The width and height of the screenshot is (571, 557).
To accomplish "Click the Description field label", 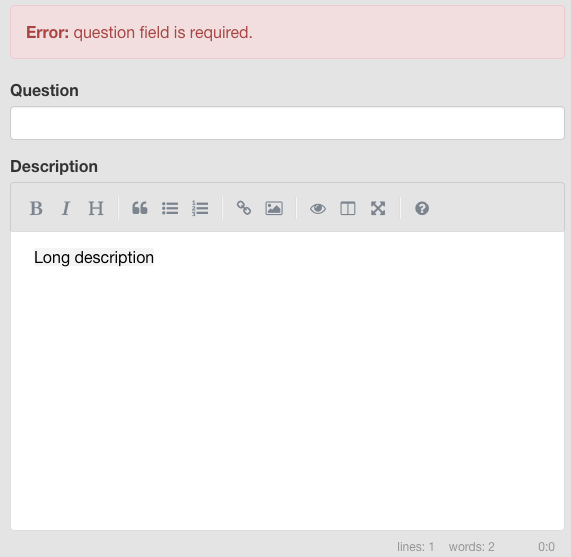I will tap(54, 167).
